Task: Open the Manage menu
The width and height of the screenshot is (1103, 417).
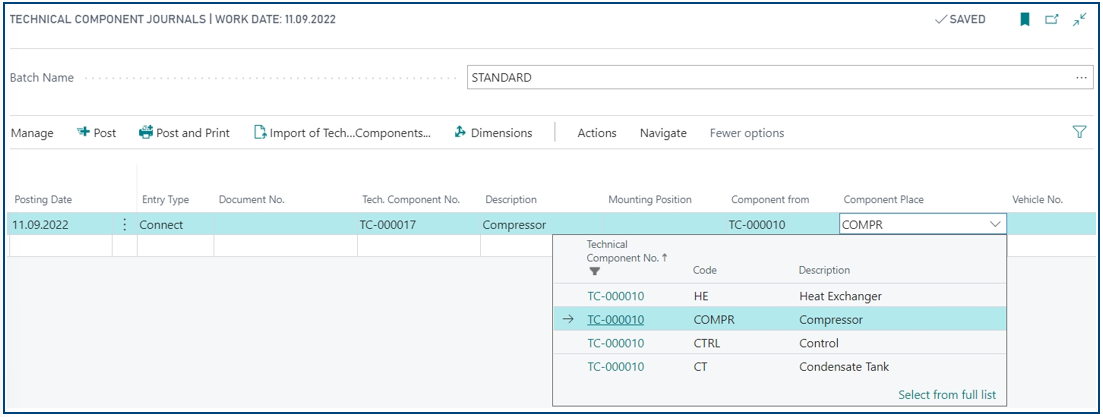Action: pos(32,133)
